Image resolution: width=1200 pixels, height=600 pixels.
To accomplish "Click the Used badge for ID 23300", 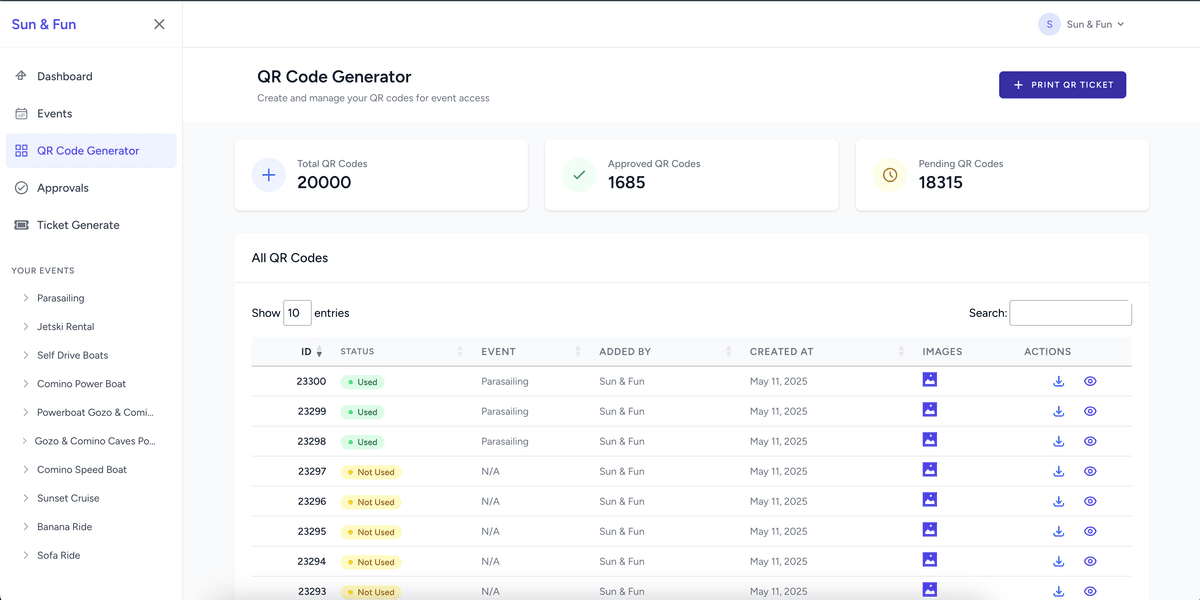I will click(362, 382).
